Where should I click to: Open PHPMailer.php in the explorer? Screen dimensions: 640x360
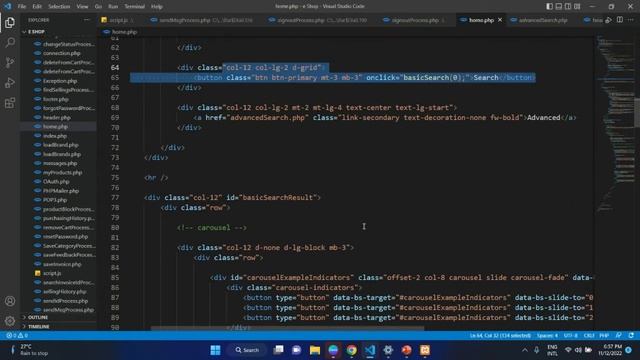pyautogui.click(x=61, y=191)
